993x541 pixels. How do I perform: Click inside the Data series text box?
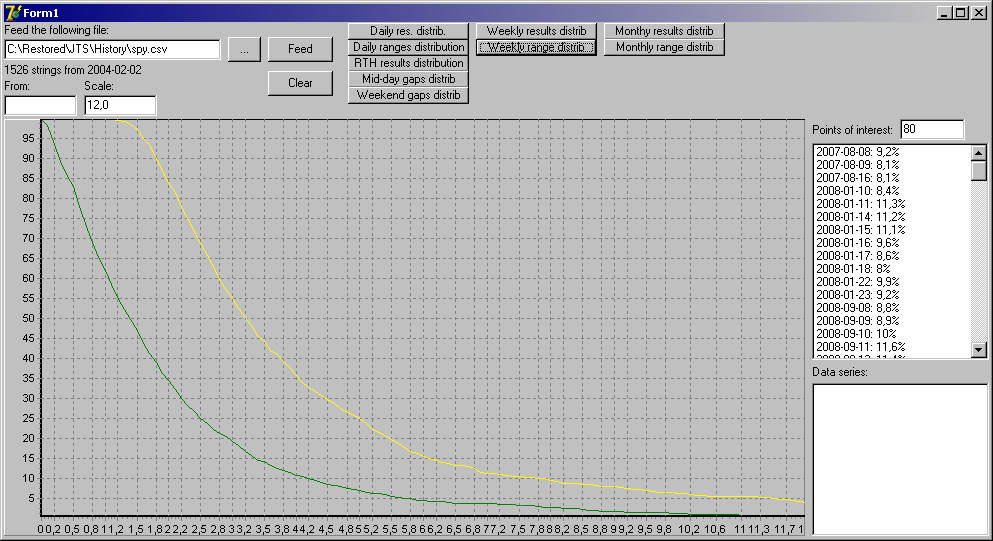(900, 459)
